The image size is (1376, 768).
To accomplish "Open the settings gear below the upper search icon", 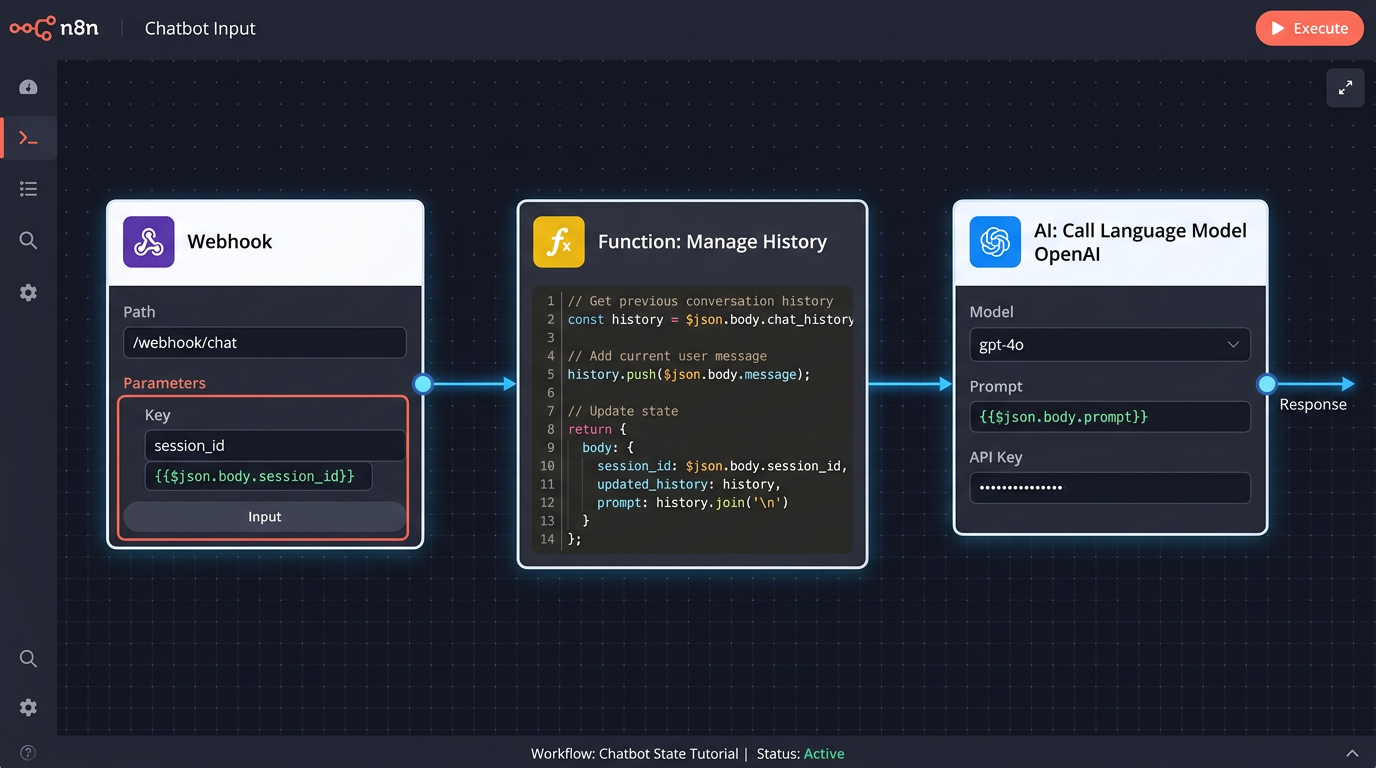I will (28, 292).
